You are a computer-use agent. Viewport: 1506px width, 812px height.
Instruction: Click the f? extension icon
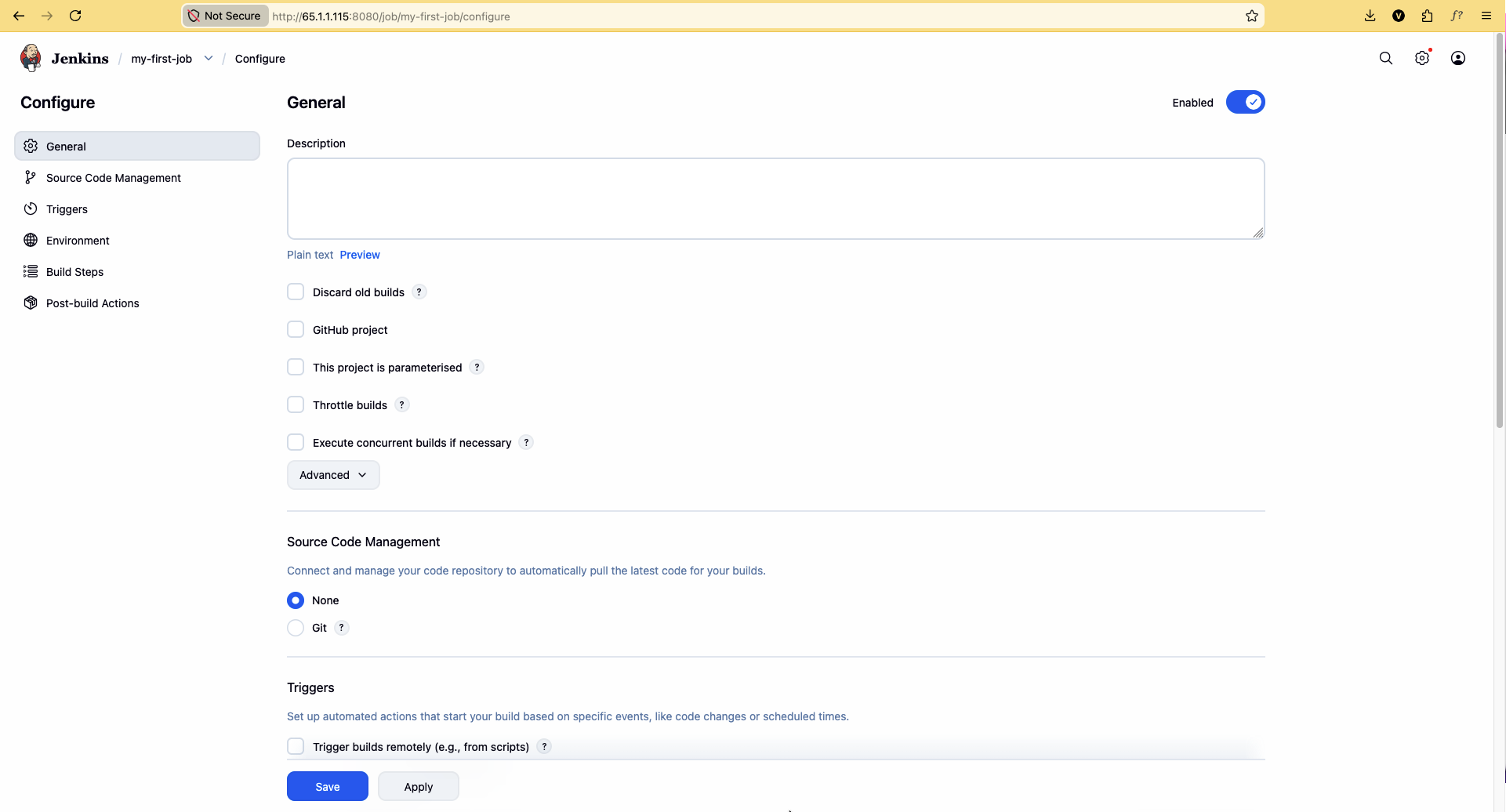[1457, 16]
